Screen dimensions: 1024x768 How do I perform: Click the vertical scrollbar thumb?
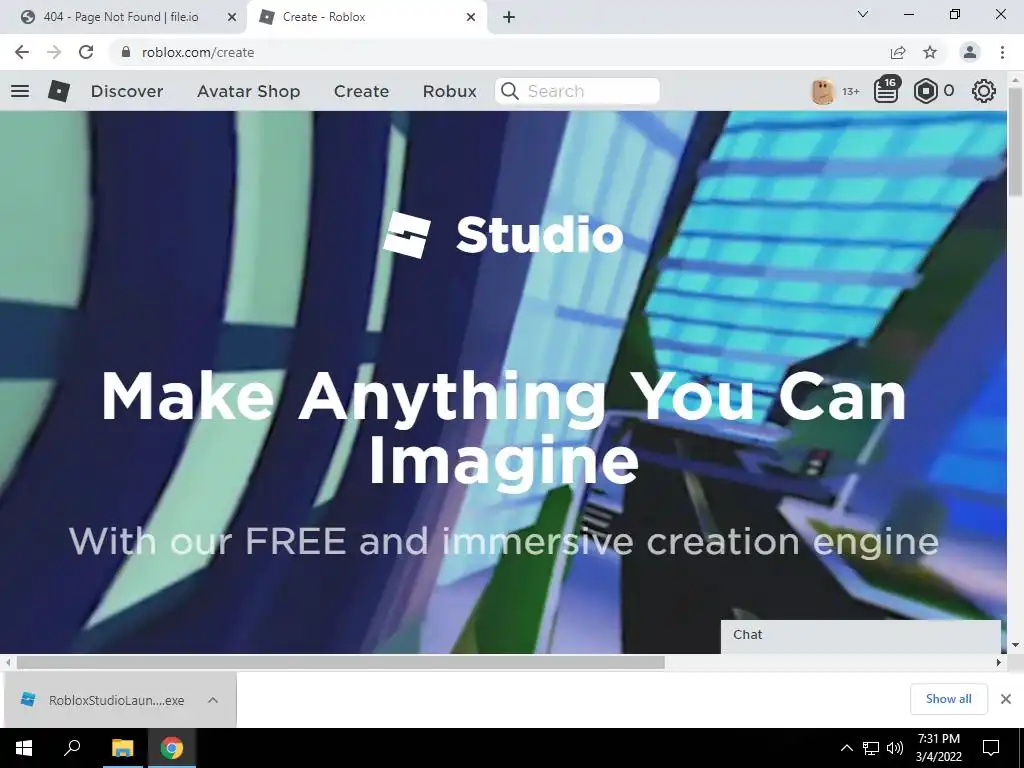(1015, 140)
